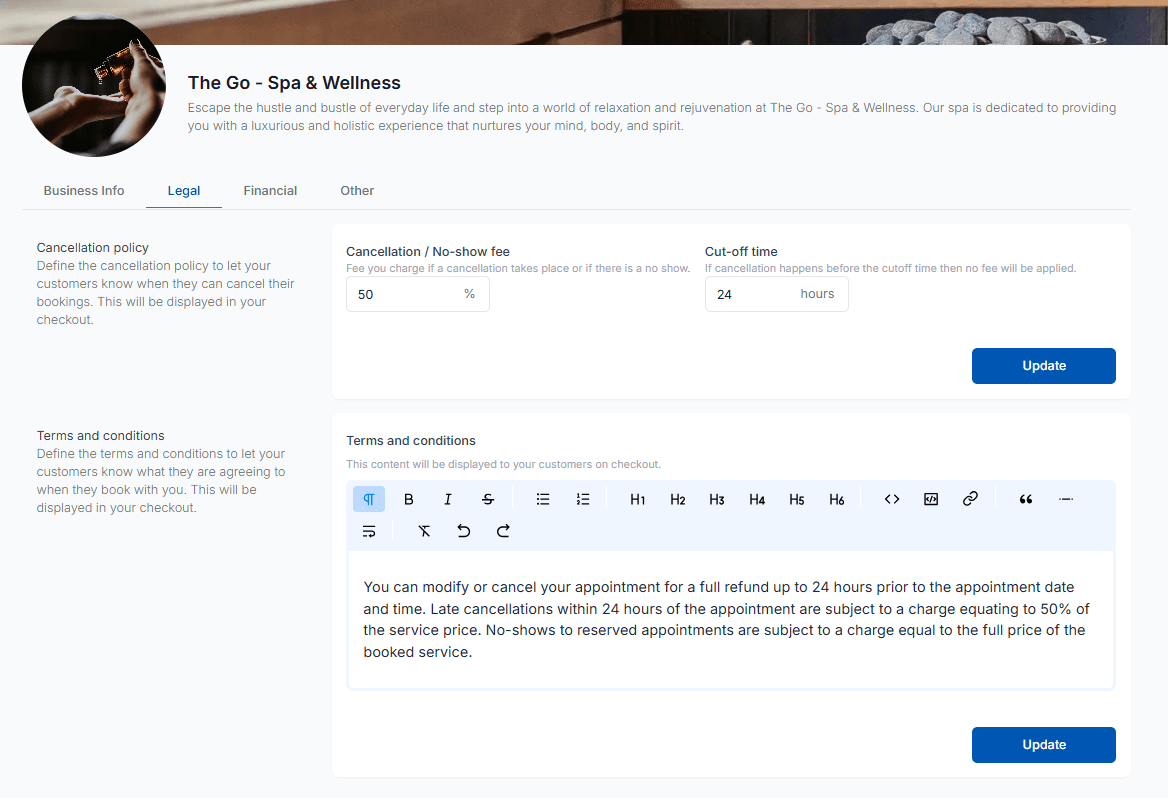Insert a hyperlink in the terms editor
This screenshot has width=1168, height=798.
[970, 498]
